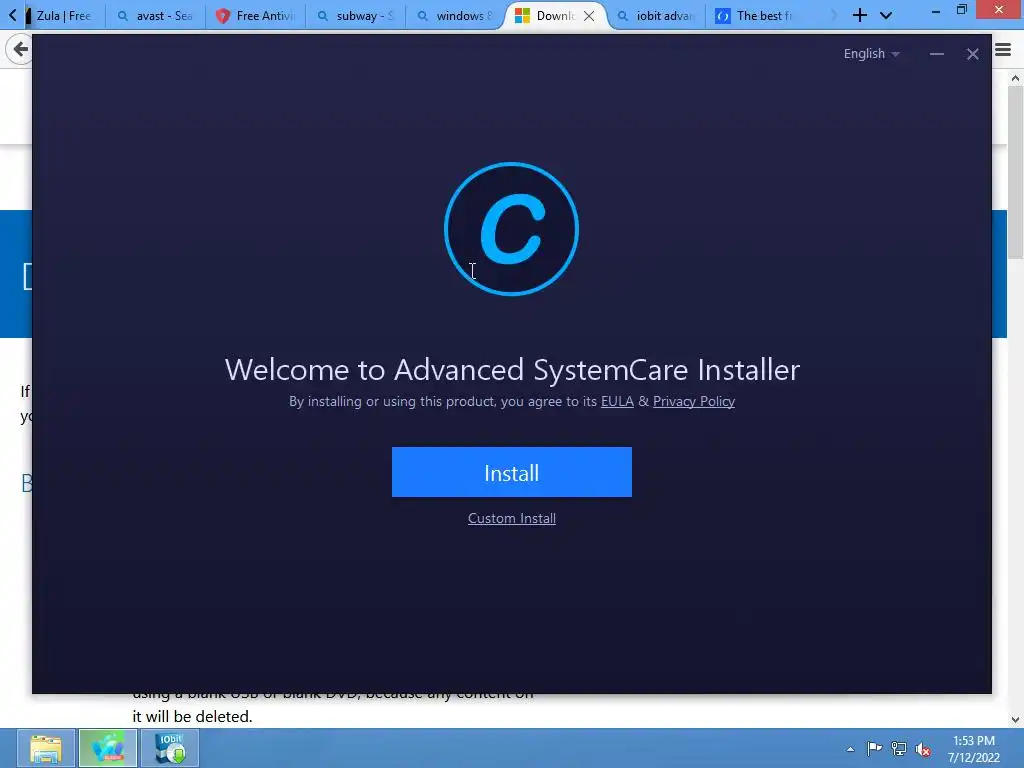Minimize the browser window
This screenshot has width=1024, height=768.
935,11
